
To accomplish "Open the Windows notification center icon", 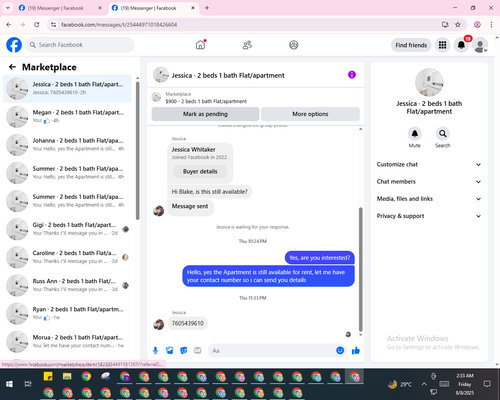I will click(487, 384).
